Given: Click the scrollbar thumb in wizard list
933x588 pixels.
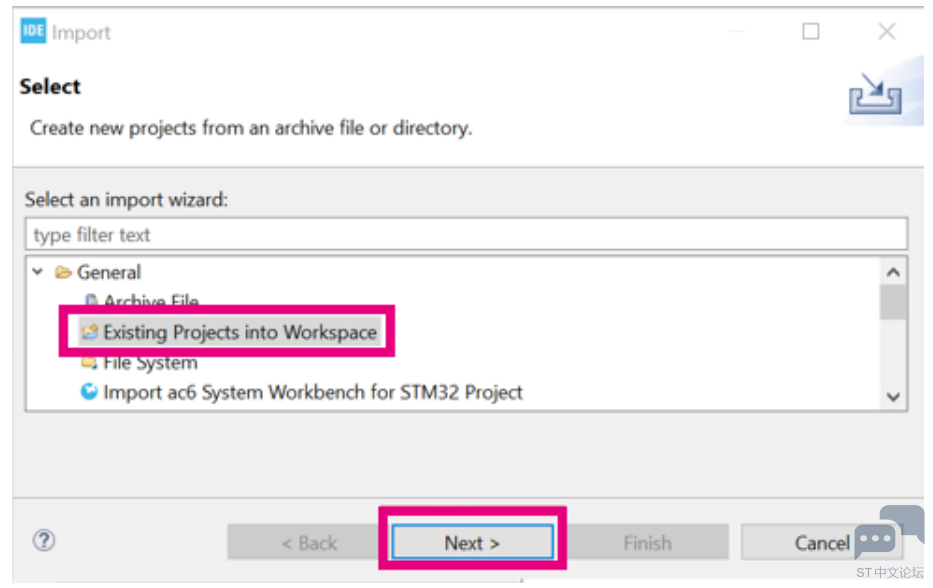Looking at the screenshot, I should (x=893, y=302).
